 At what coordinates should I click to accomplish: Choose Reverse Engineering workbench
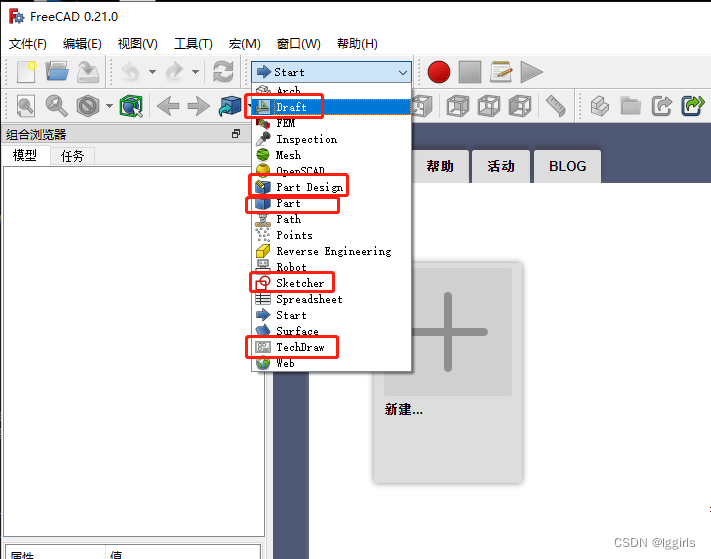click(x=331, y=251)
